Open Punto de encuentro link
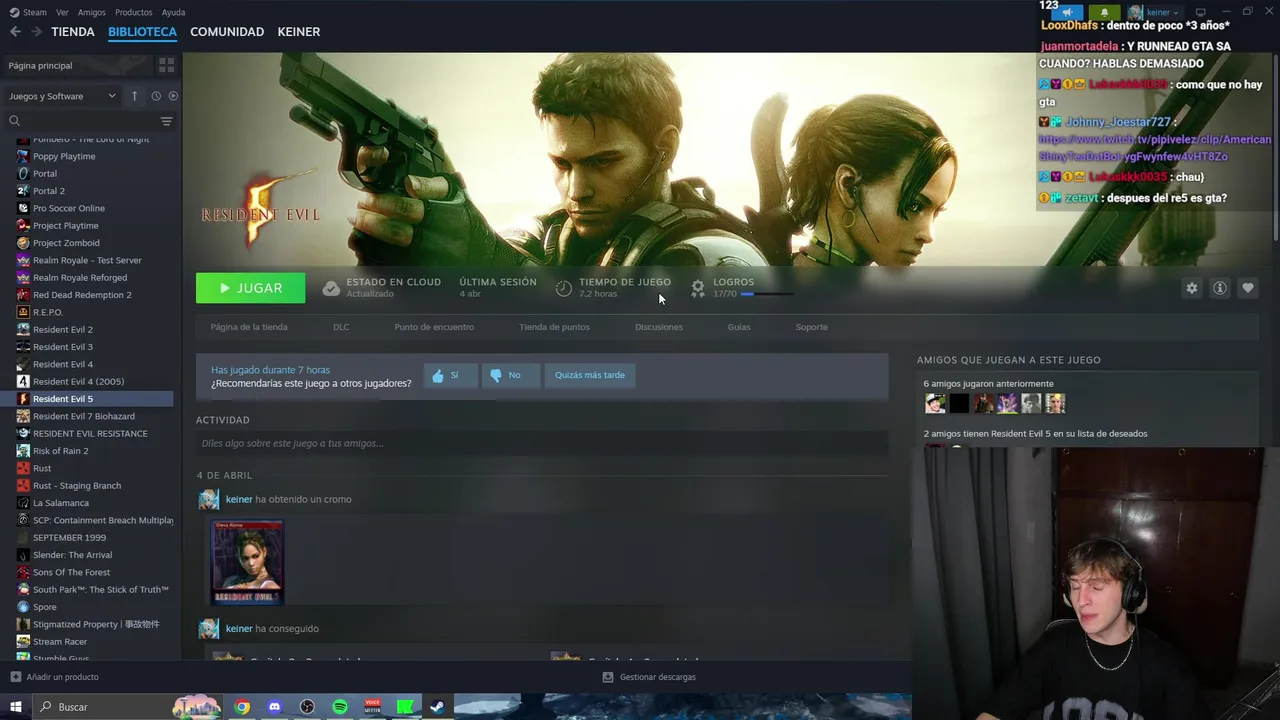 pos(434,327)
